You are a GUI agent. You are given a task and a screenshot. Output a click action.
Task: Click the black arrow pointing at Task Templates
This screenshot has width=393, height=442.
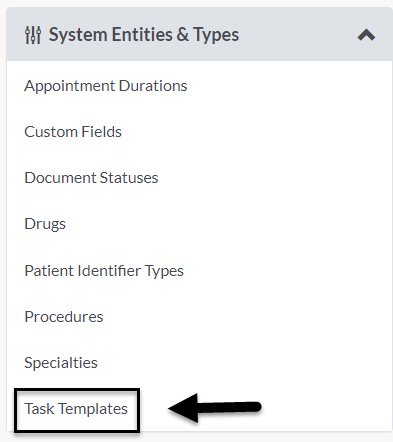click(215, 408)
